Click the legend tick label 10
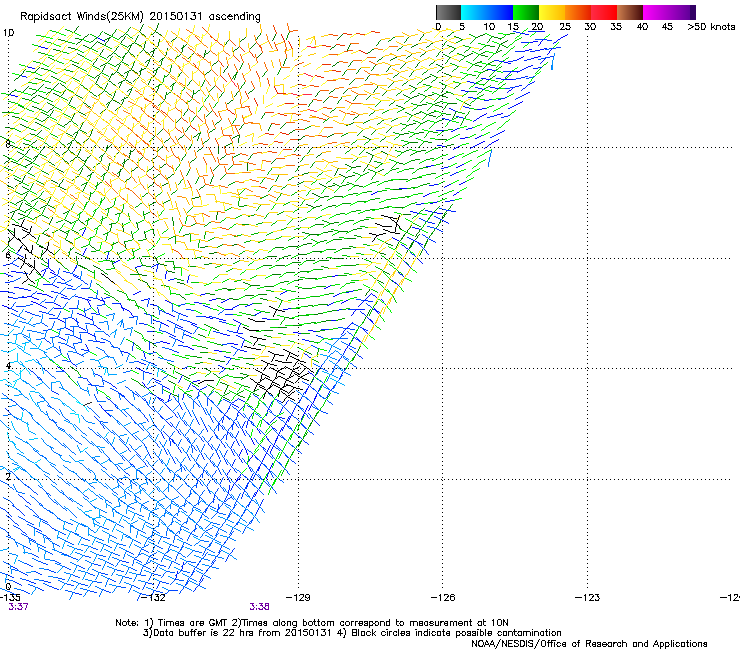Image resolution: width=740 pixels, height=650 pixels. point(489,27)
